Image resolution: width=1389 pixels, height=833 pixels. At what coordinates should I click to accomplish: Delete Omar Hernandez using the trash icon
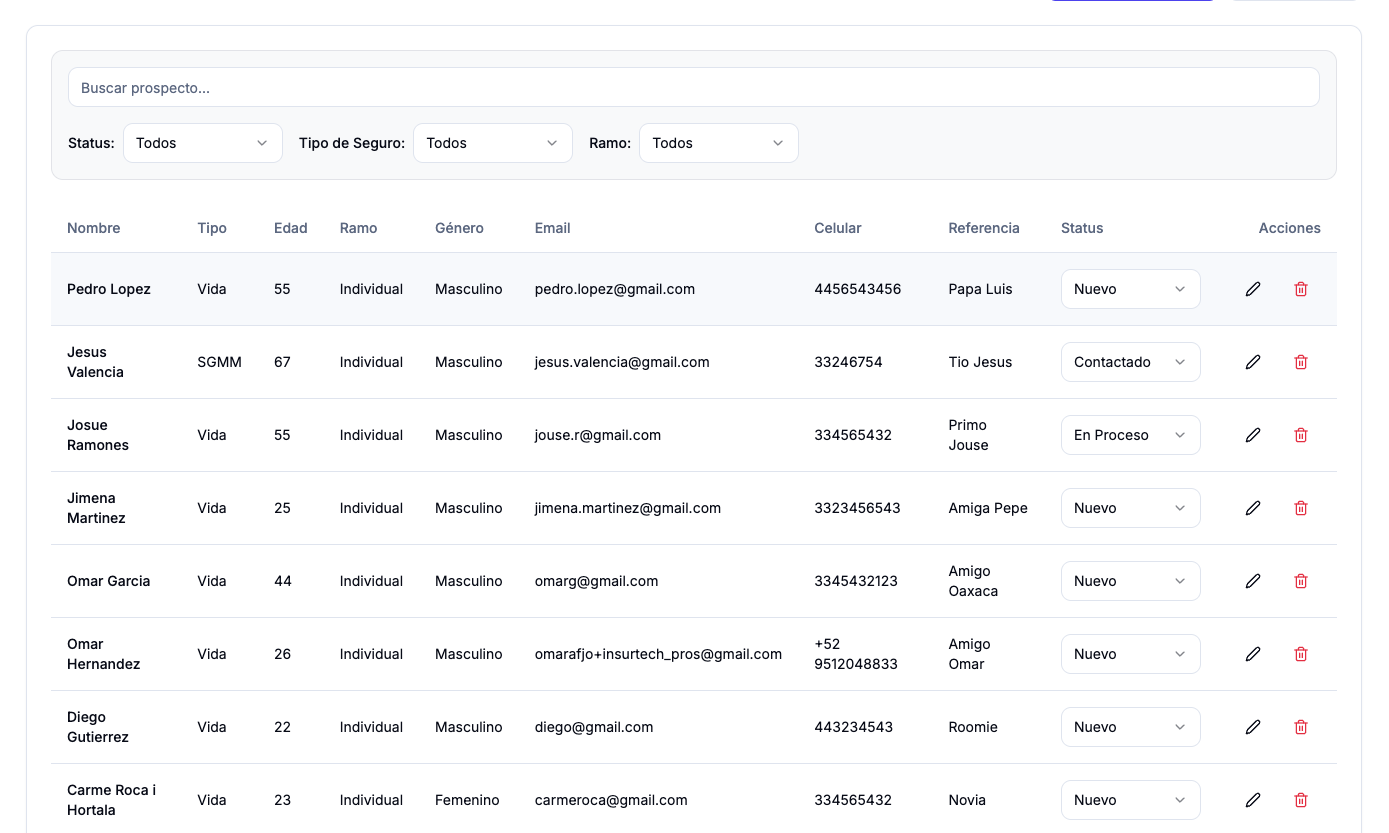1301,654
